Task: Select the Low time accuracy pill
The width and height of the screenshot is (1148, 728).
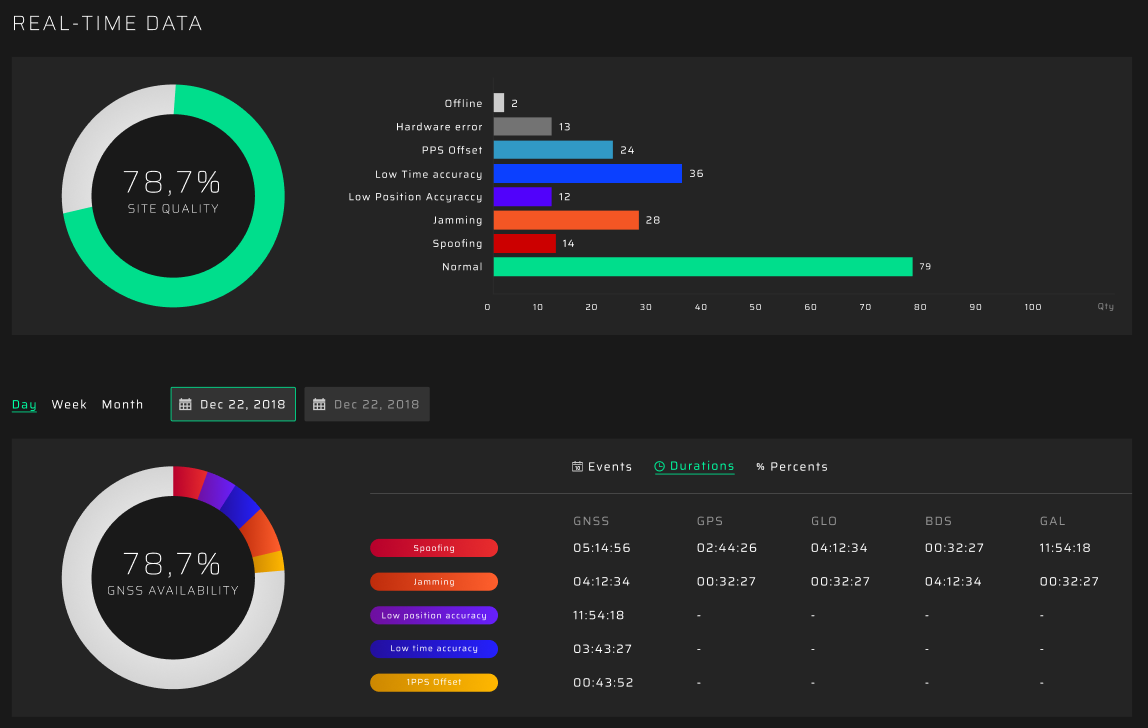Action: click(x=434, y=649)
